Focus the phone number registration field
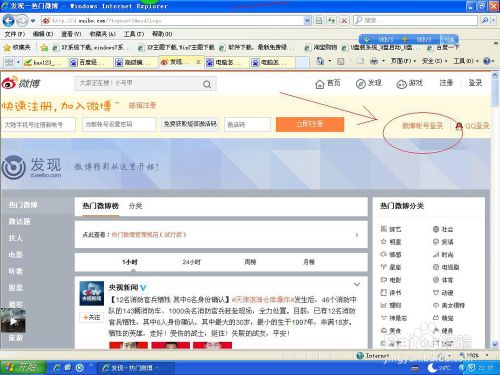Image resolution: width=500 pixels, height=375 pixels. point(38,125)
